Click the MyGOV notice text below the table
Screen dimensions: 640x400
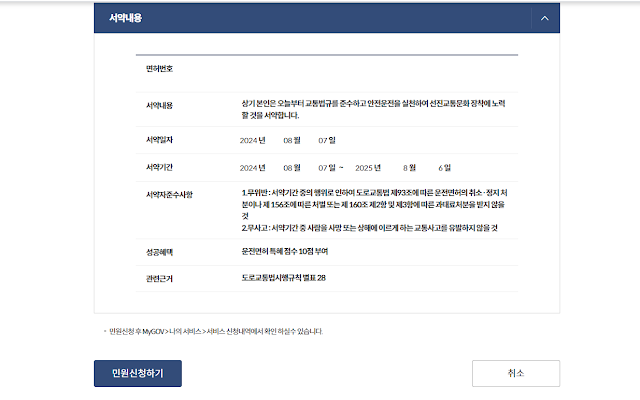(x=216, y=331)
